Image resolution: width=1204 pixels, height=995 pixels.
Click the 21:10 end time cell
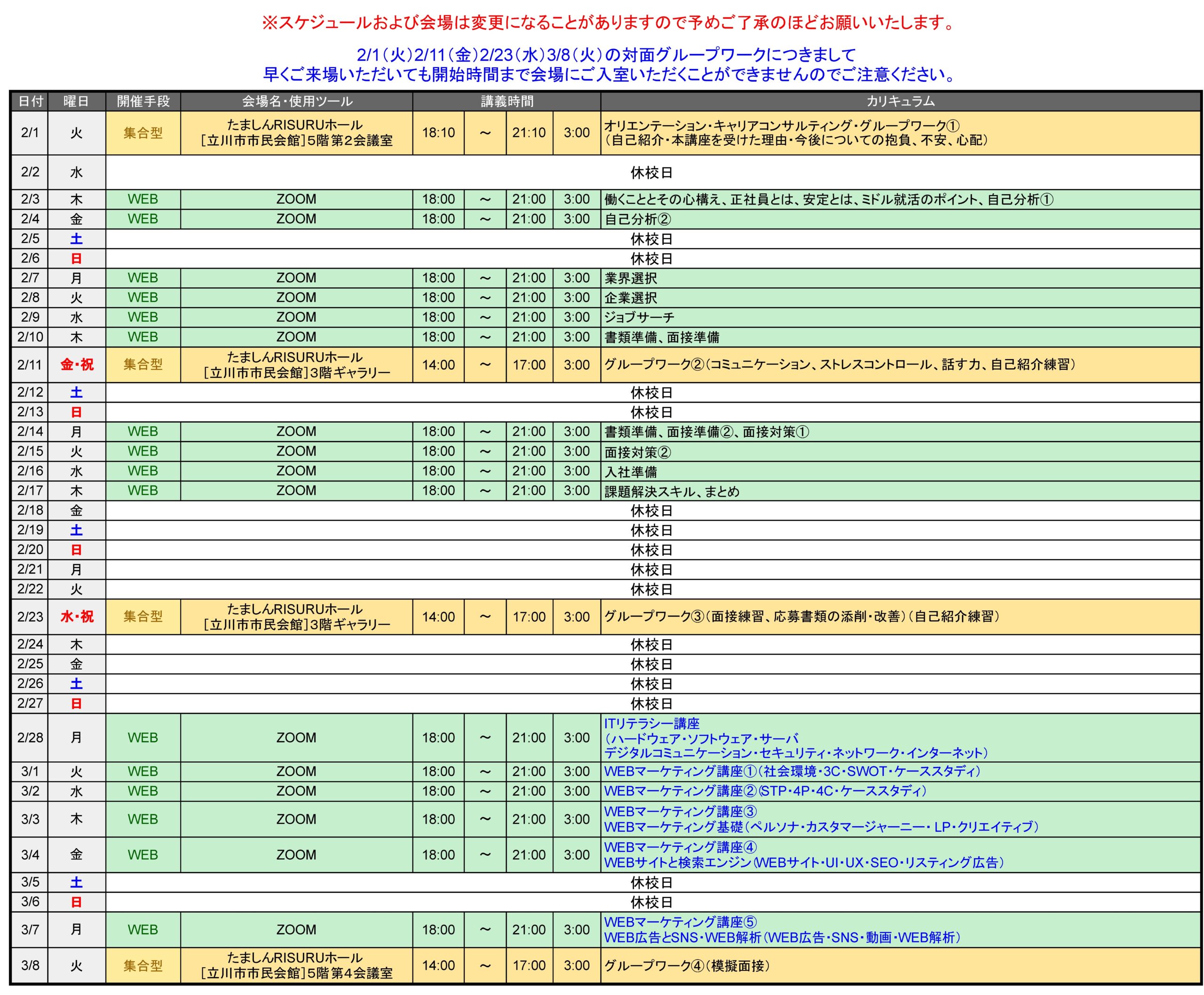tap(529, 133)
